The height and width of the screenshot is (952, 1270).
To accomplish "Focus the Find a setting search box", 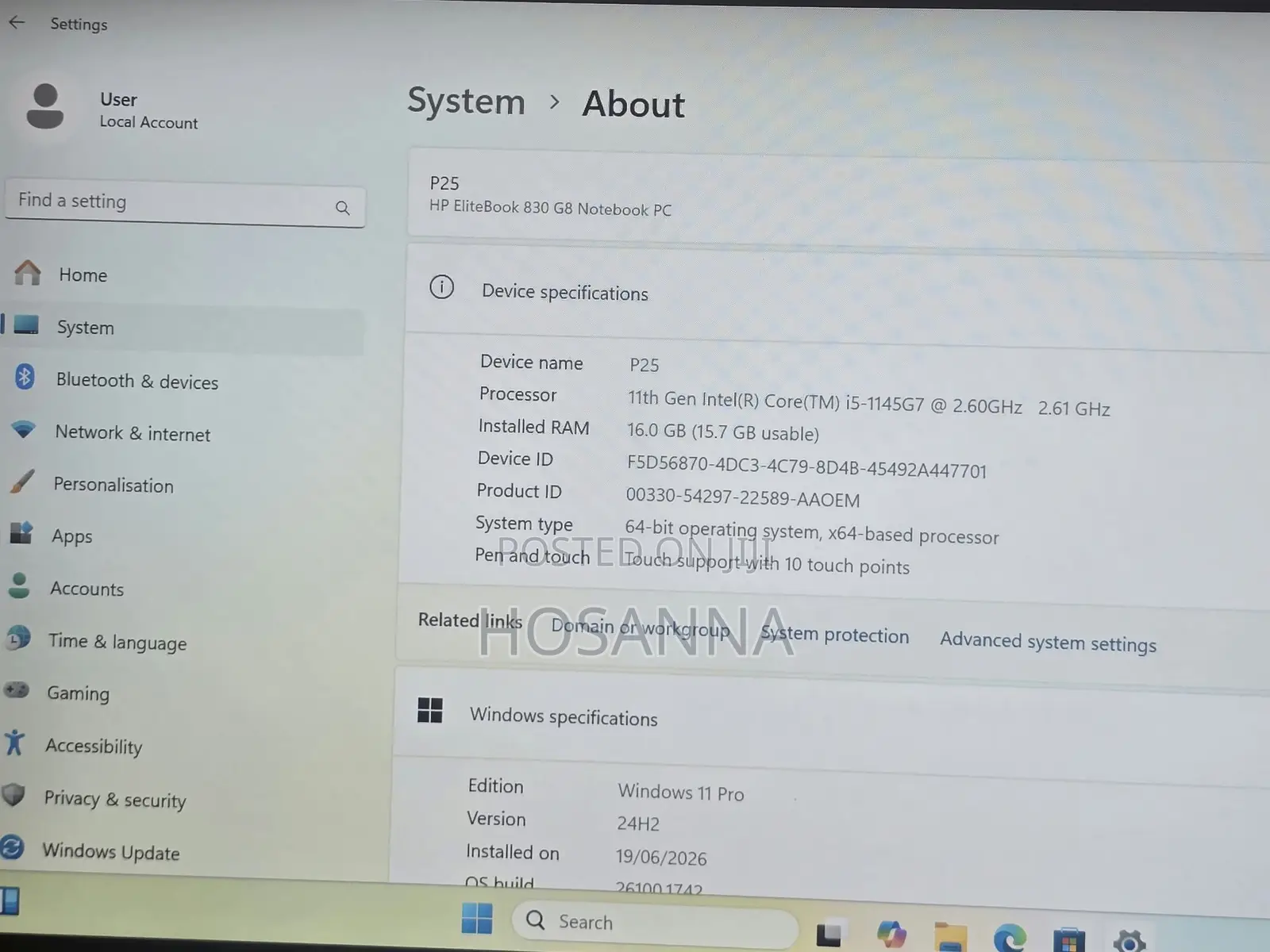I will click(184, 204).
